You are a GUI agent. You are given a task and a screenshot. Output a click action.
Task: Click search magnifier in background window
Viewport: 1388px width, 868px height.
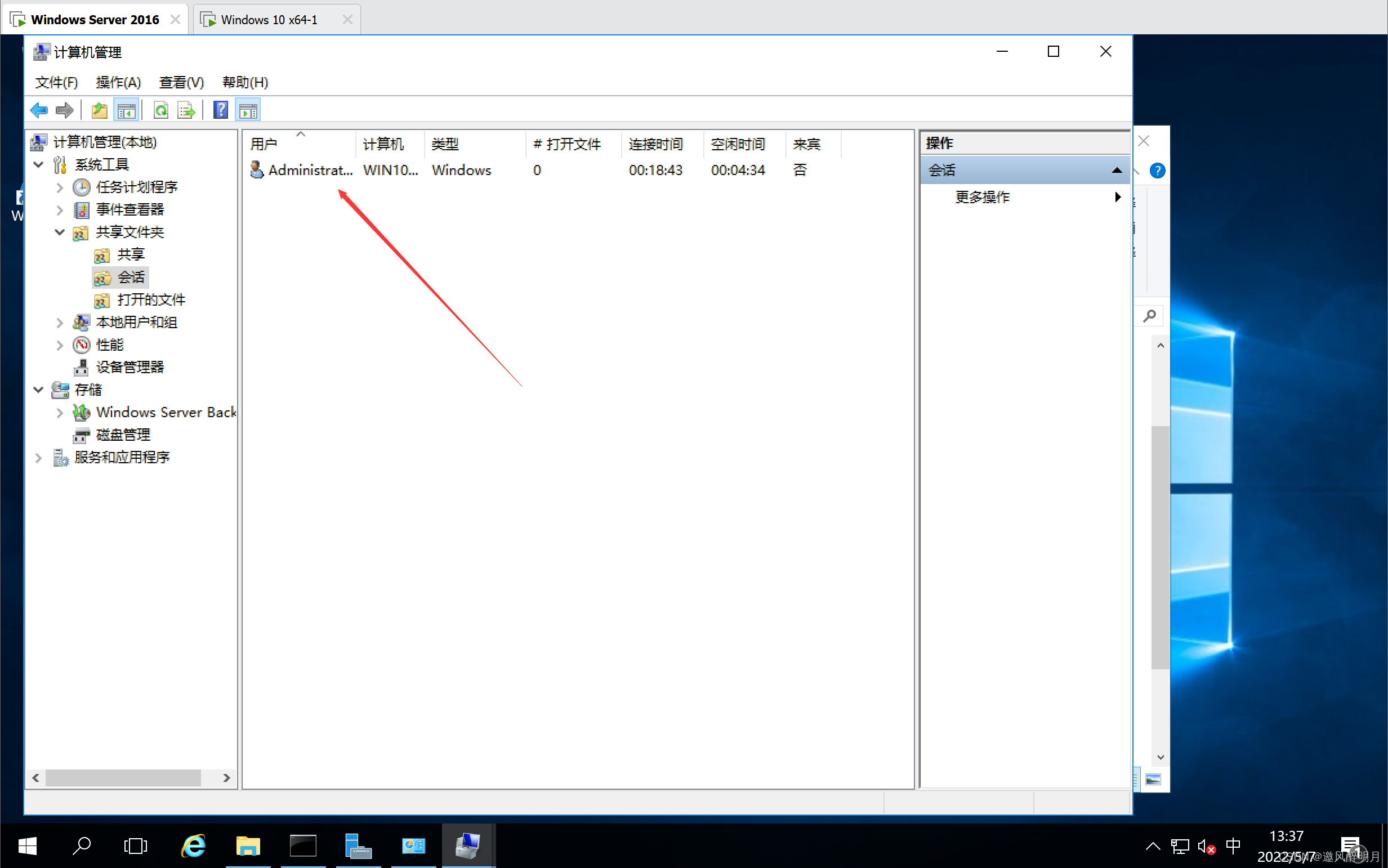1149,316
